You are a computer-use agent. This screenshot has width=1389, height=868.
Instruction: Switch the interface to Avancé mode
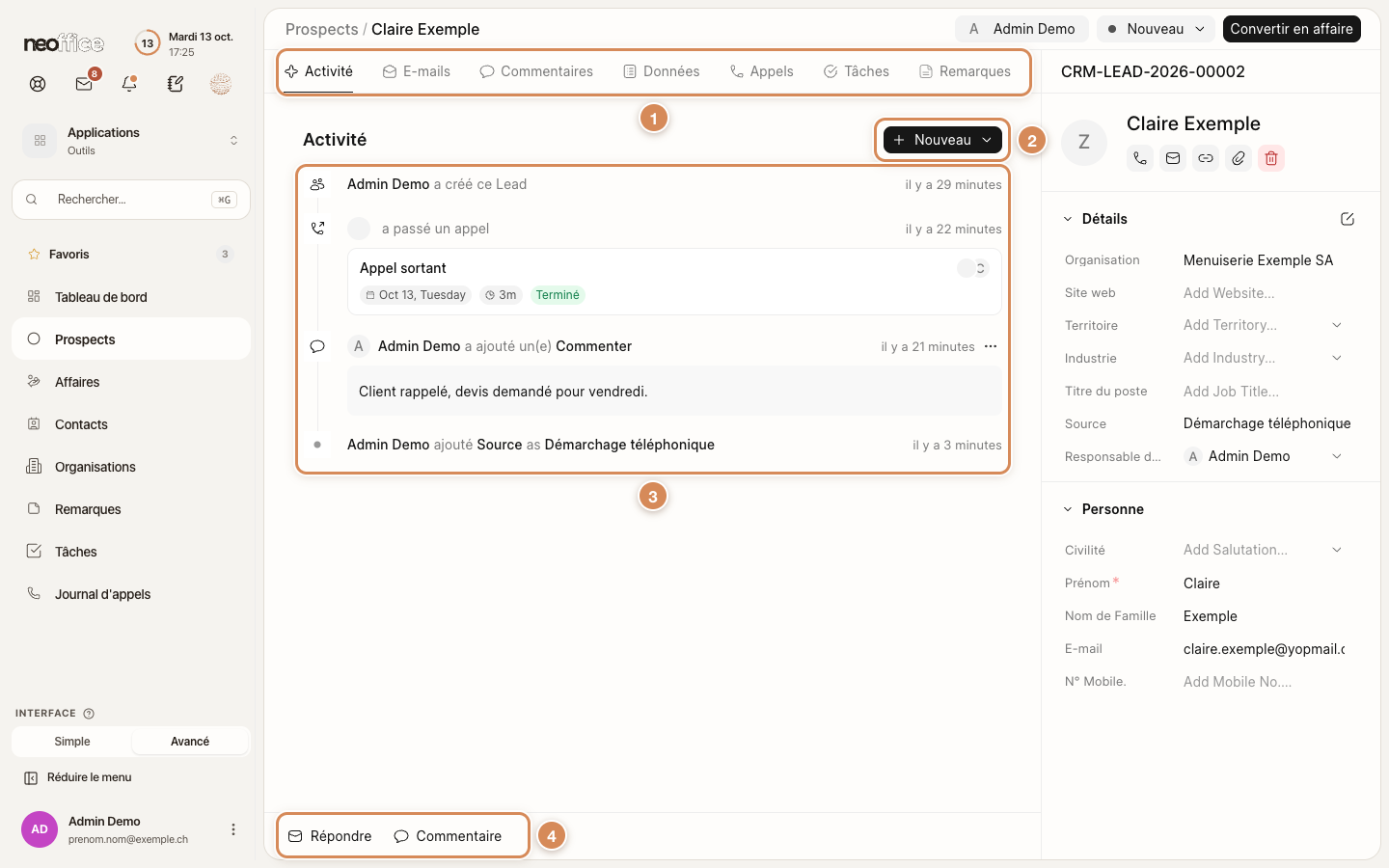(x=190, y=742)
